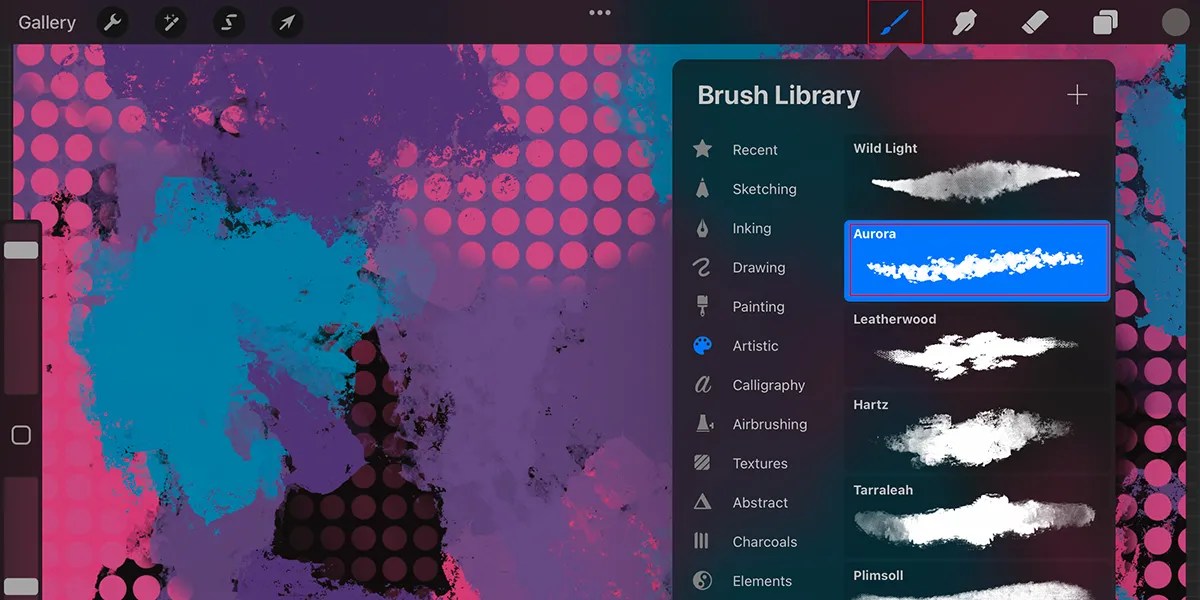Select the Calligraphy brush category
Viewport: 1200px width, 600px height.
tap(770, 384)
